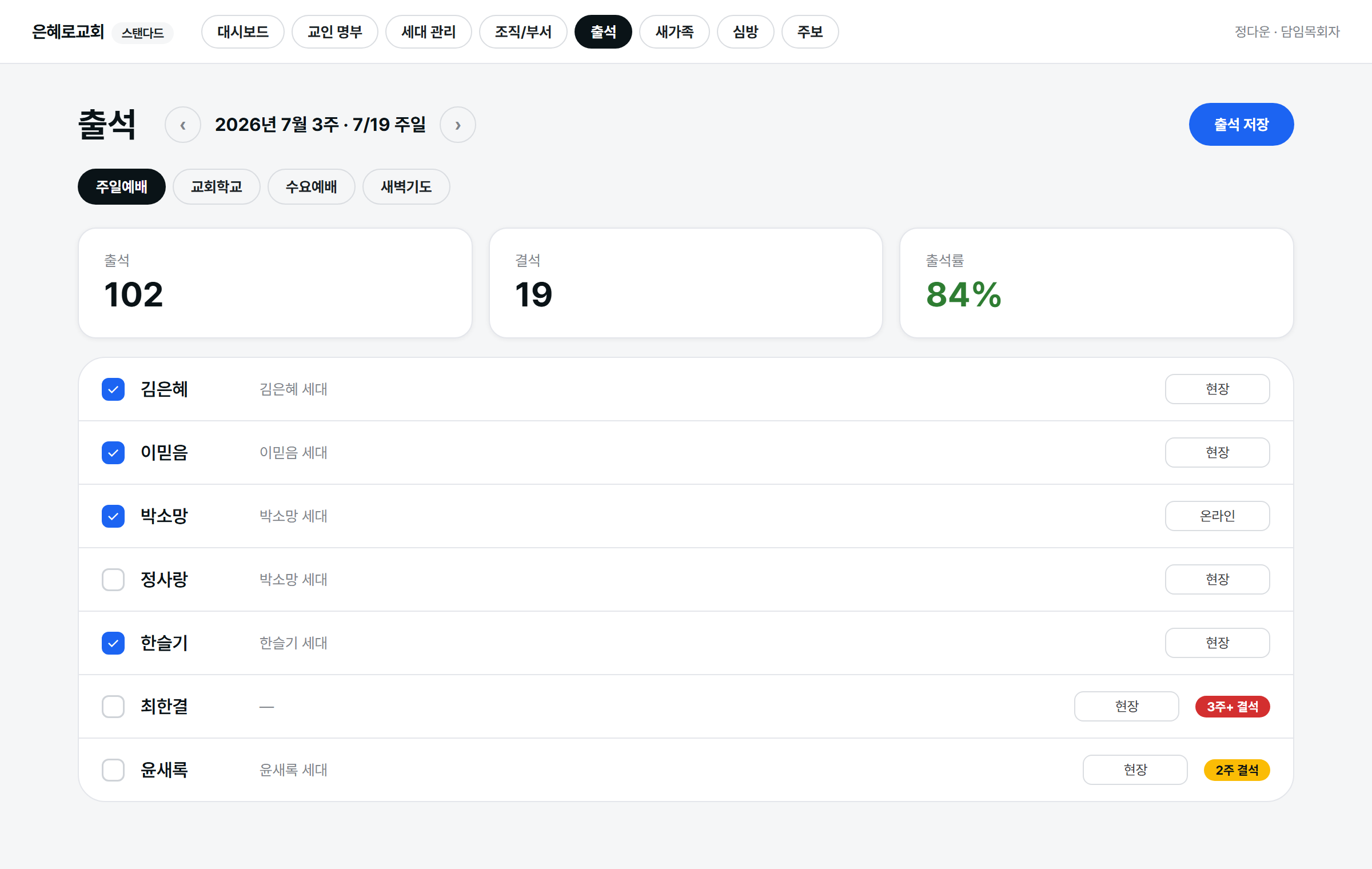Mark 최한결 as present
The width and height of the screenshot is (1372, 869).
(x=113, y=707)
